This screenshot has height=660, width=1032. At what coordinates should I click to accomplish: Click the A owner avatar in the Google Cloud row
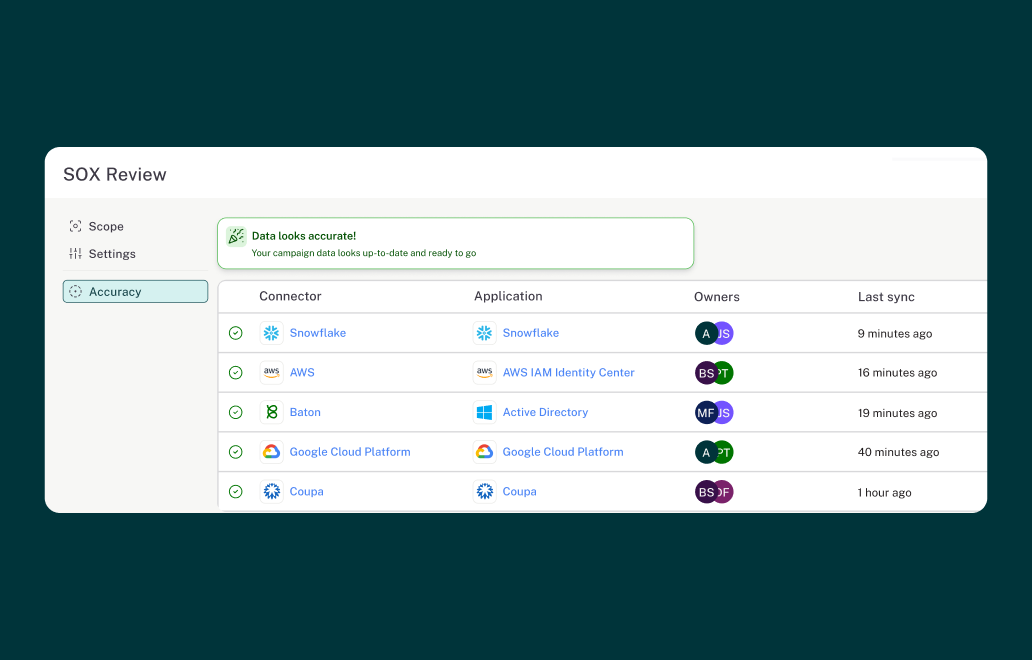click(x=706, y=452)
